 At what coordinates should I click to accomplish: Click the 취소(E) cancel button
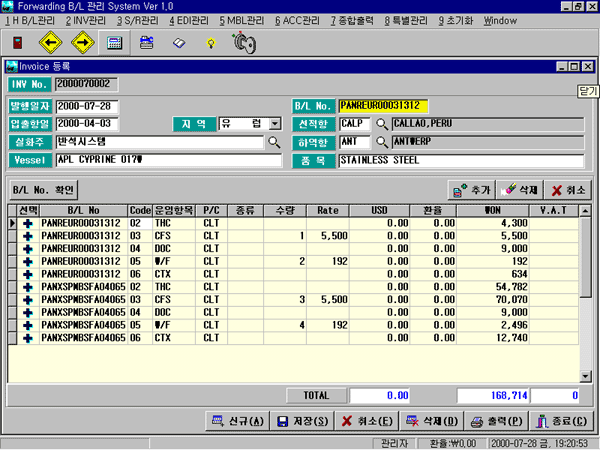pos(367,421)
